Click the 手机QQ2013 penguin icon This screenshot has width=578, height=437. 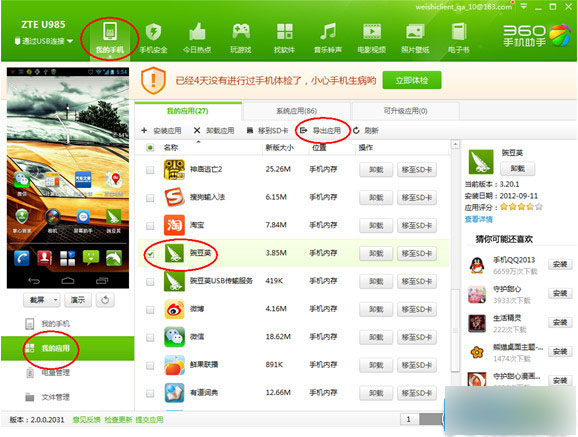click(x=477, y=265)
